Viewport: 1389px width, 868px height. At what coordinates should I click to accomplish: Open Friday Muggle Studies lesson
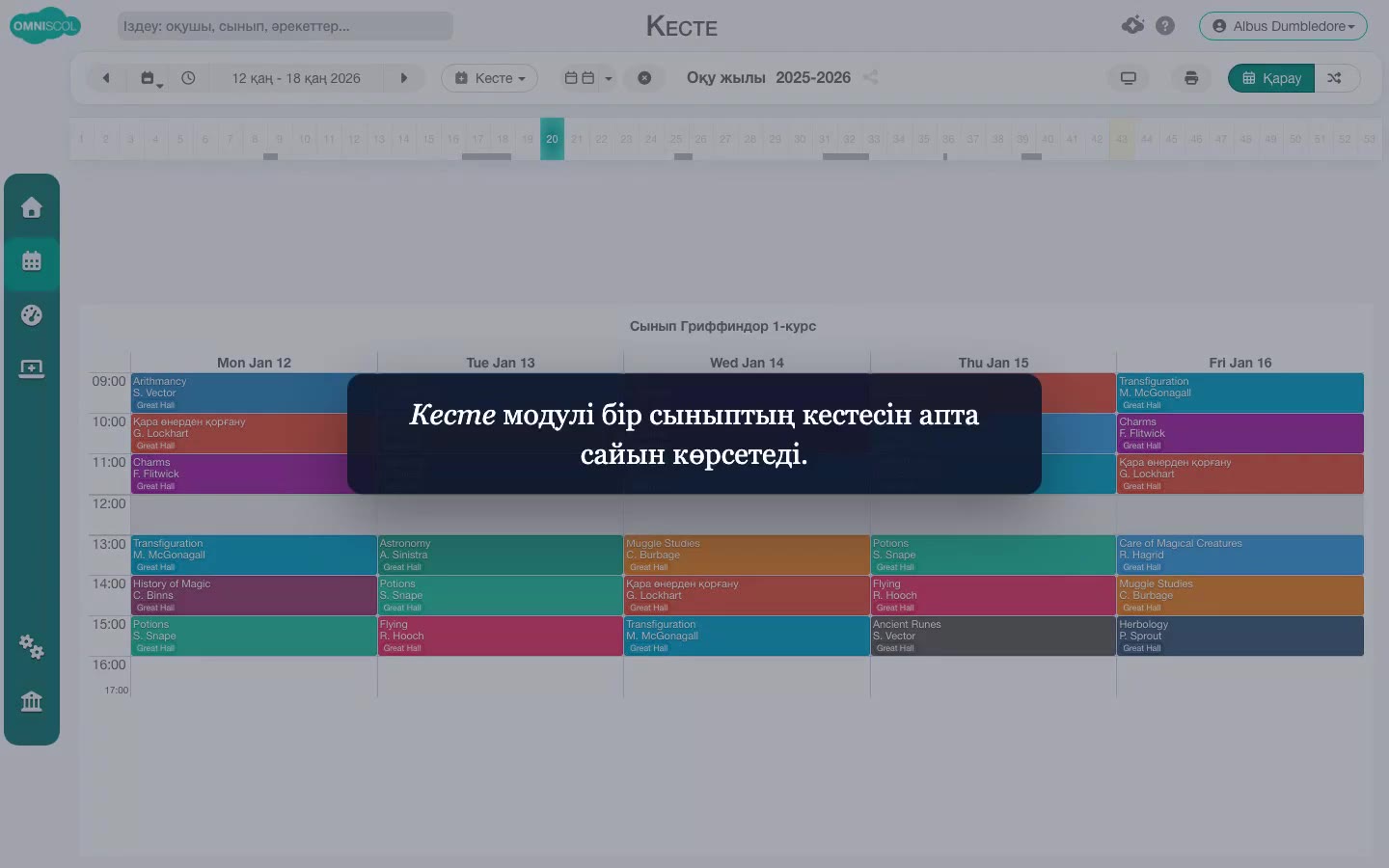(1240, 595)
